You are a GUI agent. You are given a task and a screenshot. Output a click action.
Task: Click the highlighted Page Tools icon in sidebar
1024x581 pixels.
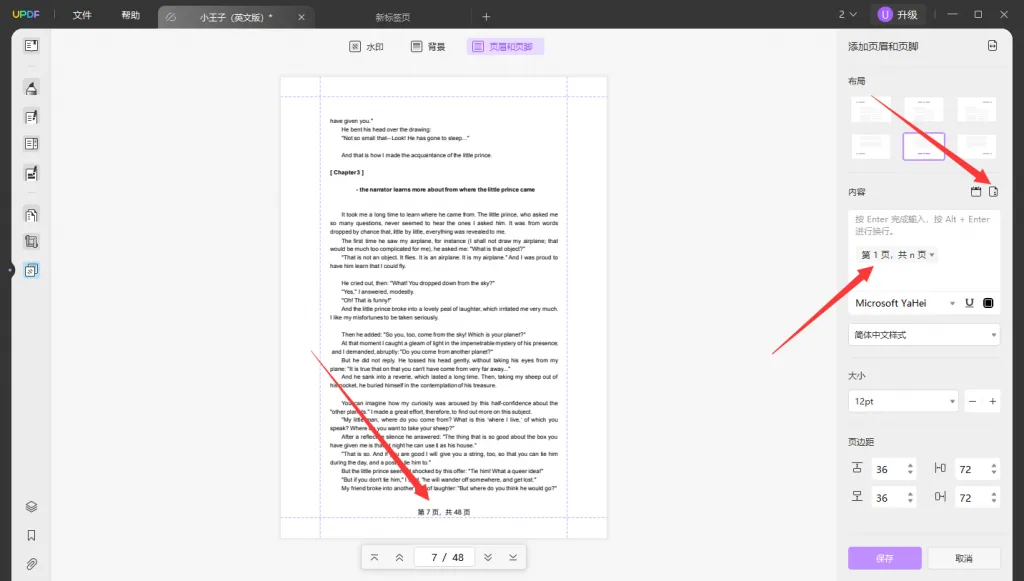(x=31, y=270)
